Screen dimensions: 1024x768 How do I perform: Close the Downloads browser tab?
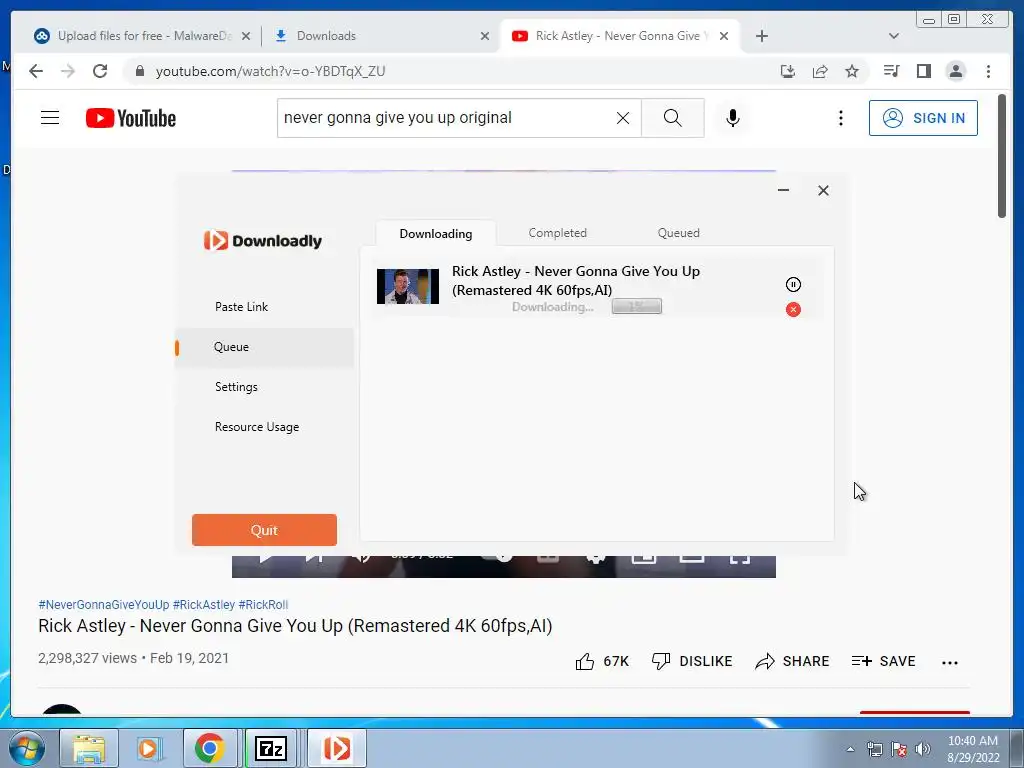click(x=485, y=36)
